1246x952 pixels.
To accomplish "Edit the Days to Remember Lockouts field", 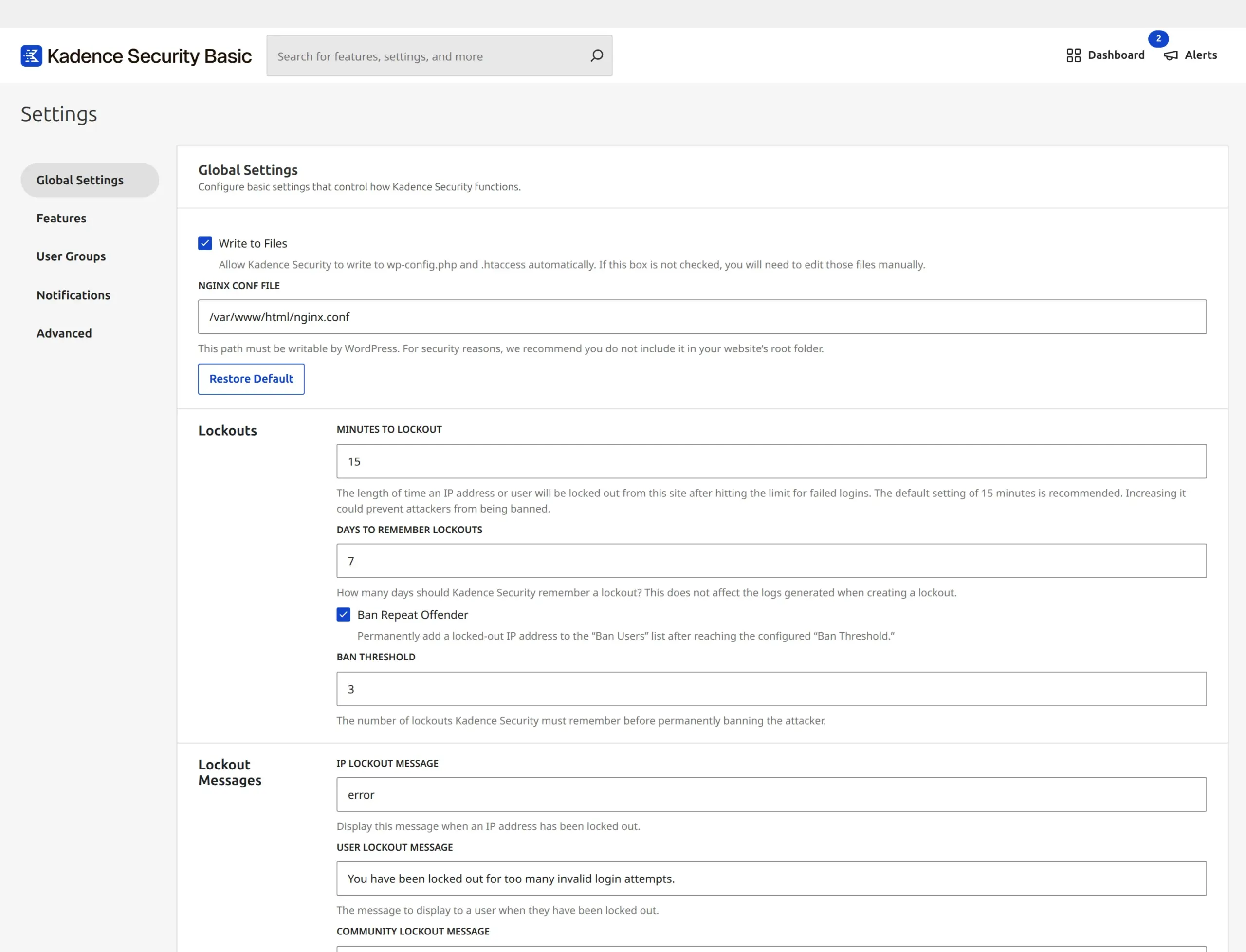I will [771, 561].
